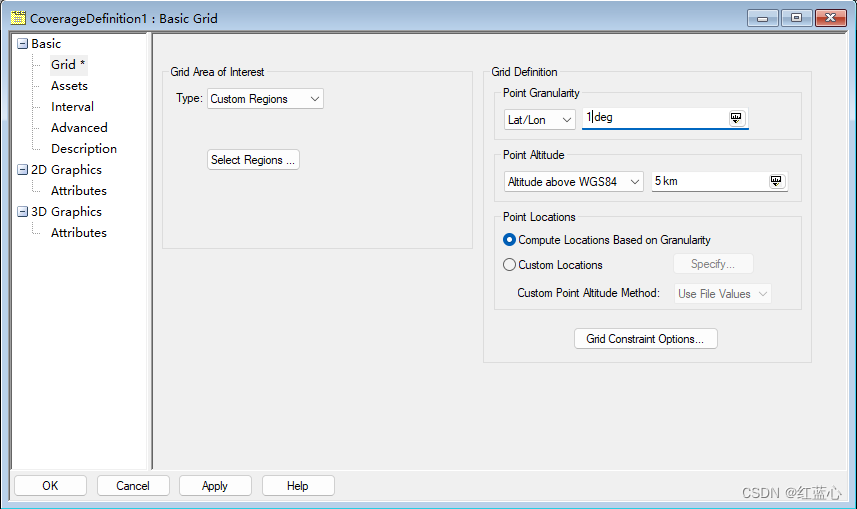Open the Lat/Lon granularity dropdown
Image resolution: width=857 pixels, height=509 pixels.
(x=539, y=120)
